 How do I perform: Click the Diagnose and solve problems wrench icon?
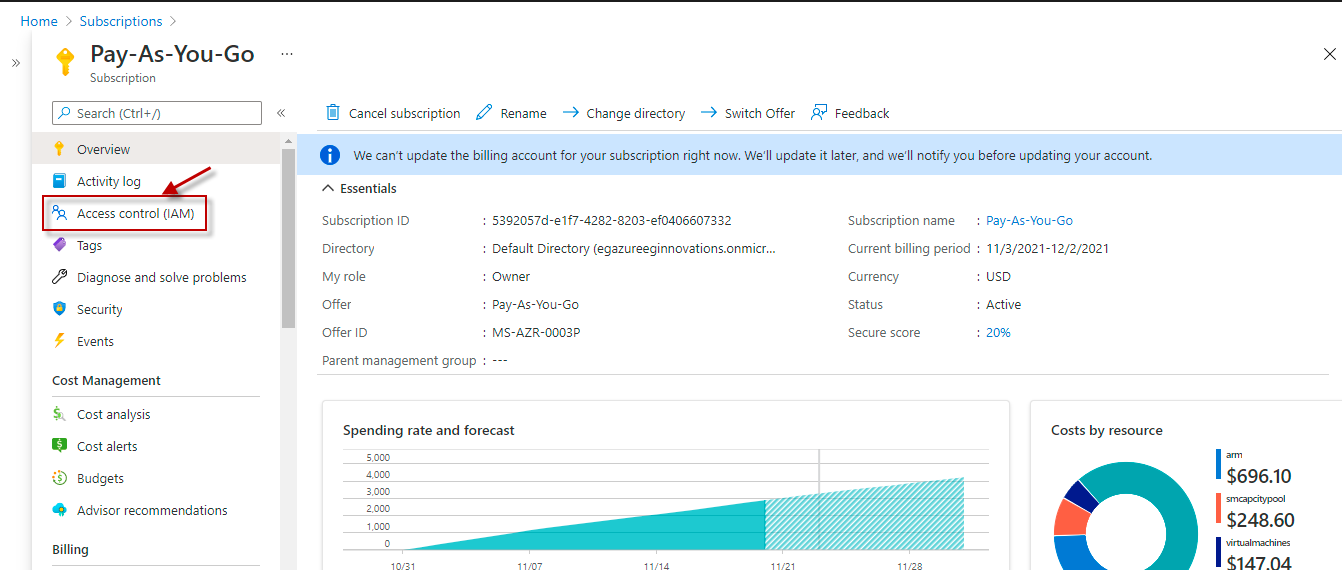(60, 277)
